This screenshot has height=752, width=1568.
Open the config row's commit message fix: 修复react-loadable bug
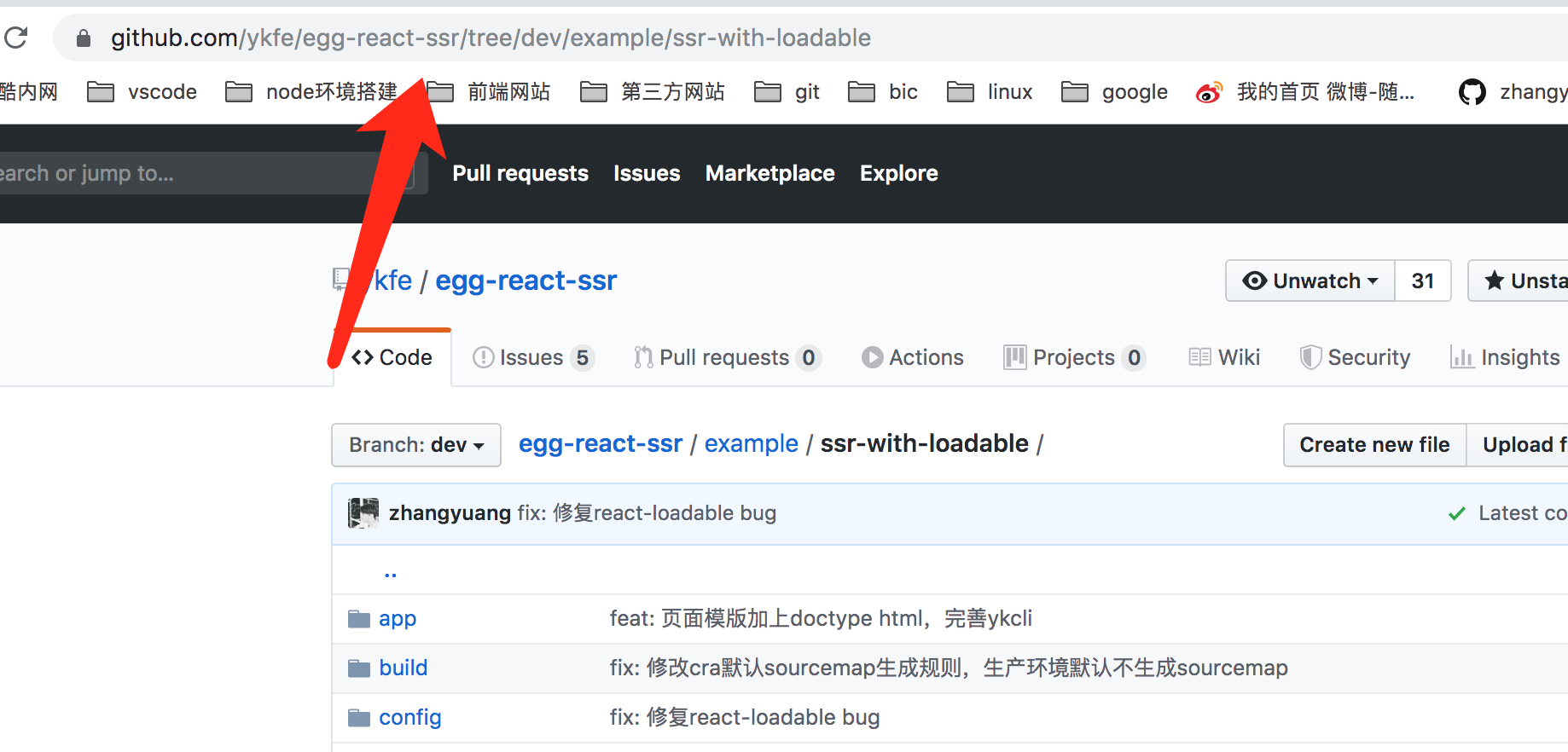pyautogui.click(x=745, y=718)
